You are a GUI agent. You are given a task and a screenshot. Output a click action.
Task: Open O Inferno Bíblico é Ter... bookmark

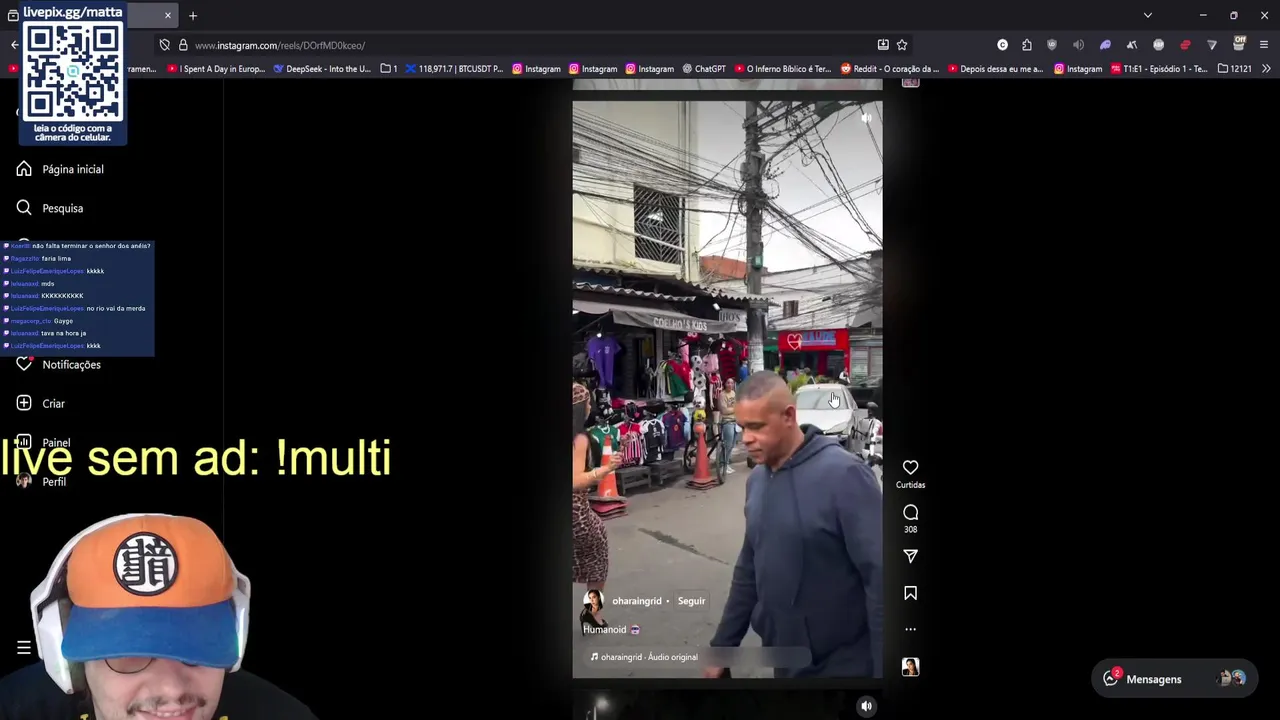[x=782, y=69]
